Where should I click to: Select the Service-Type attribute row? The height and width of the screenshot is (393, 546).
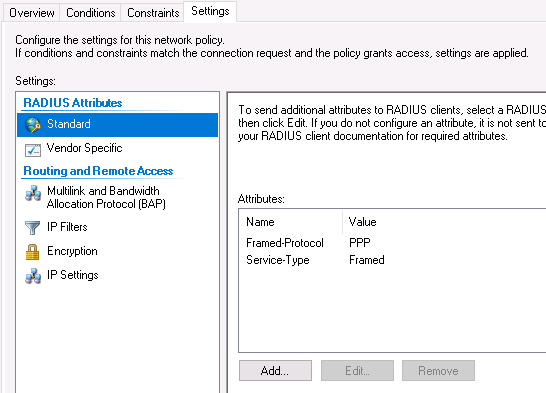392,260
